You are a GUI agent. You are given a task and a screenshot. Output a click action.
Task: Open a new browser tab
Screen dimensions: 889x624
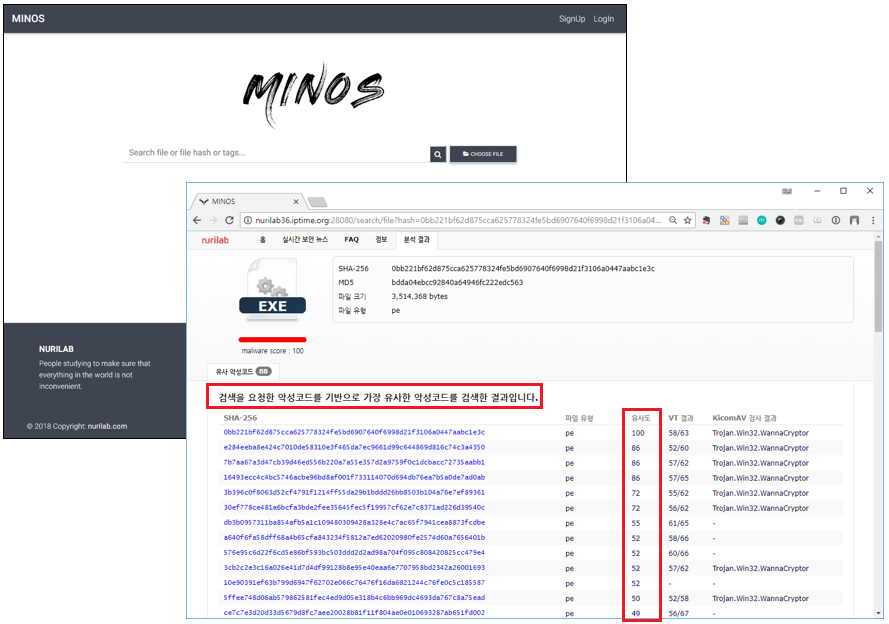click(x=316, y=201)
